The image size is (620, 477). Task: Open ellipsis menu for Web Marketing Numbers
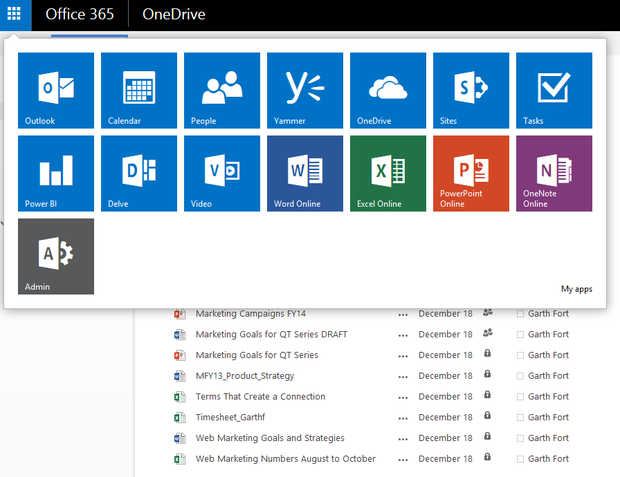click(403, 460)
